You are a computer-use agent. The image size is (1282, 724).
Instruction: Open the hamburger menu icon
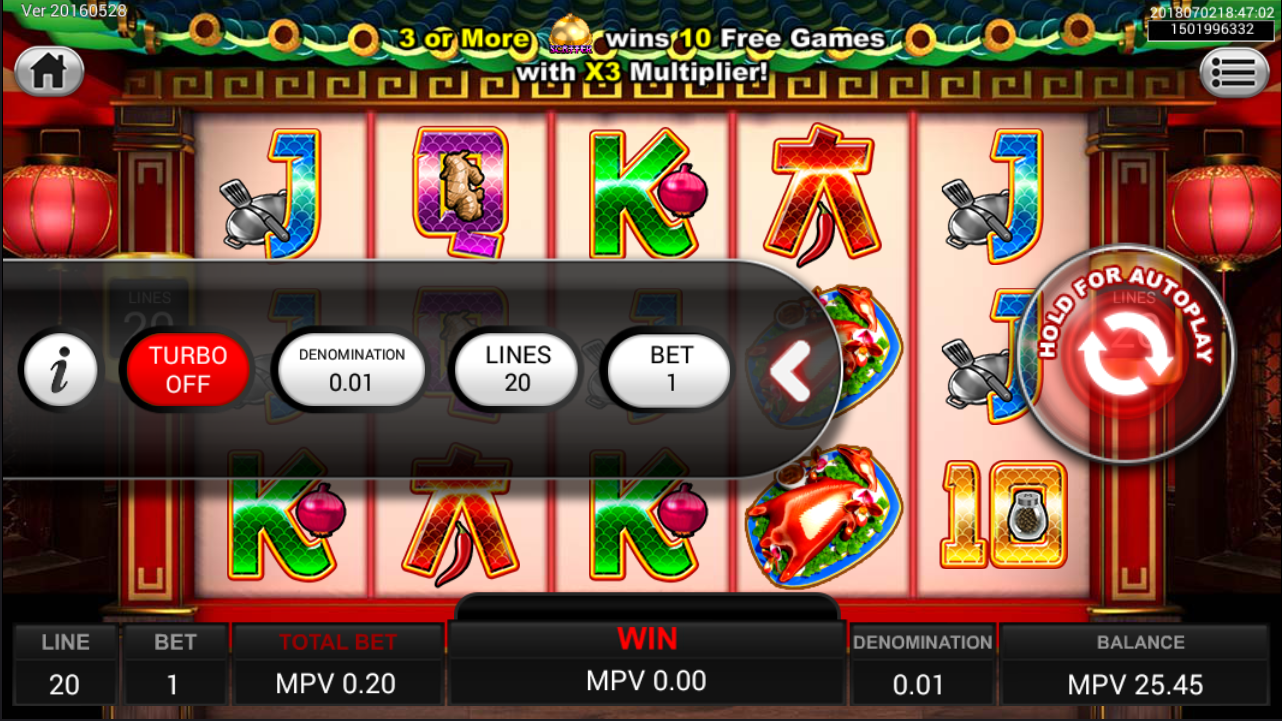[1233, 72]
